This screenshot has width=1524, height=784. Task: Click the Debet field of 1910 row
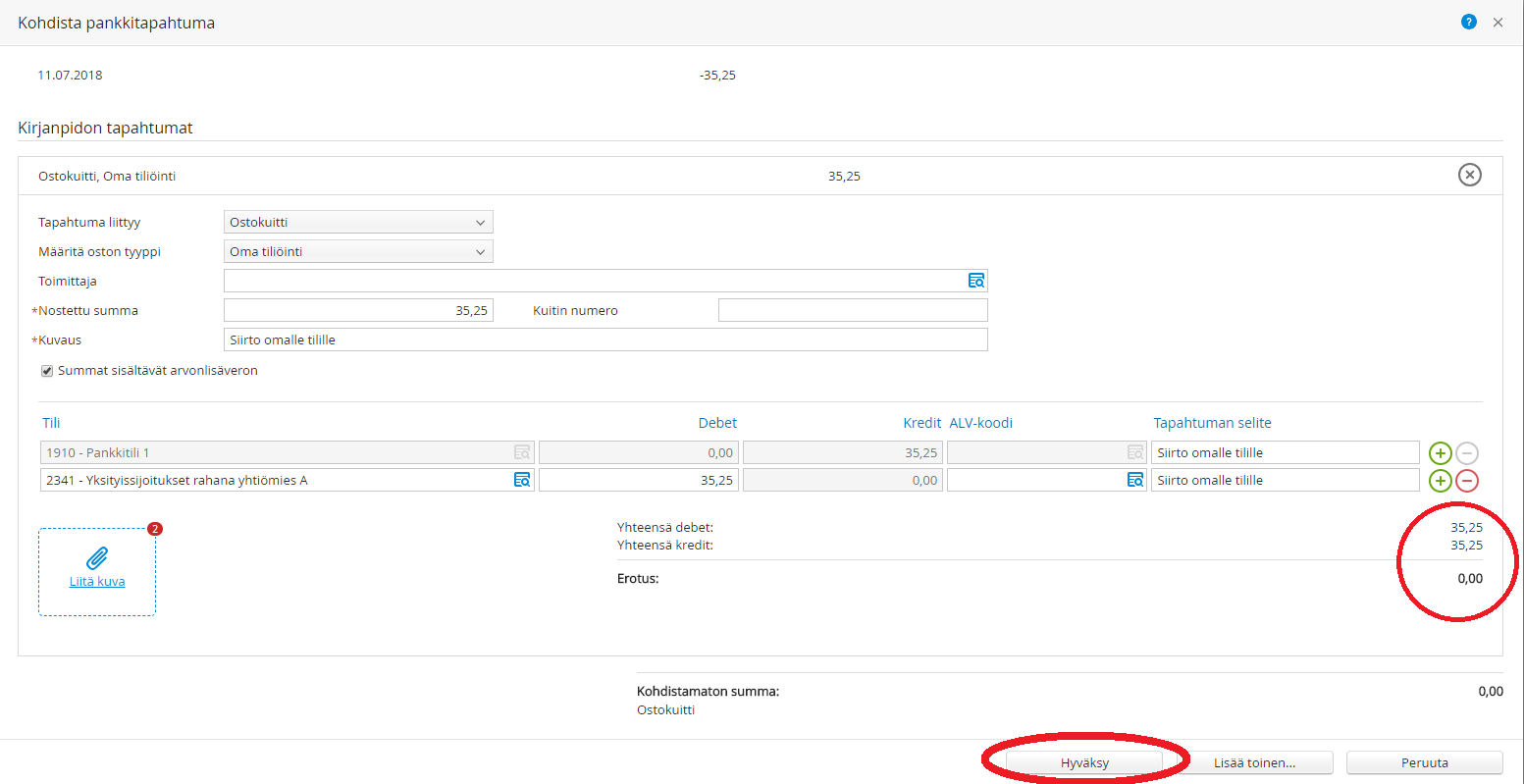tap(639, 452)
